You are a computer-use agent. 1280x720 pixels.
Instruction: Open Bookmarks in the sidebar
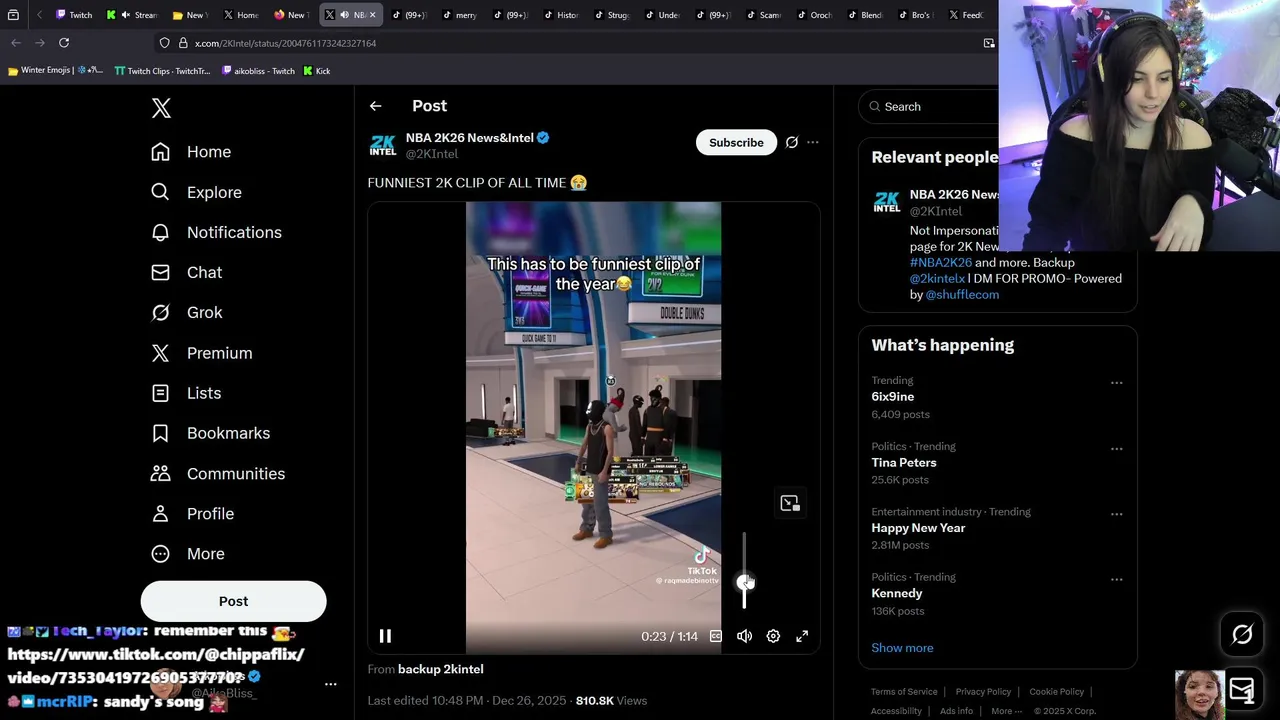[x=211, y=433]
